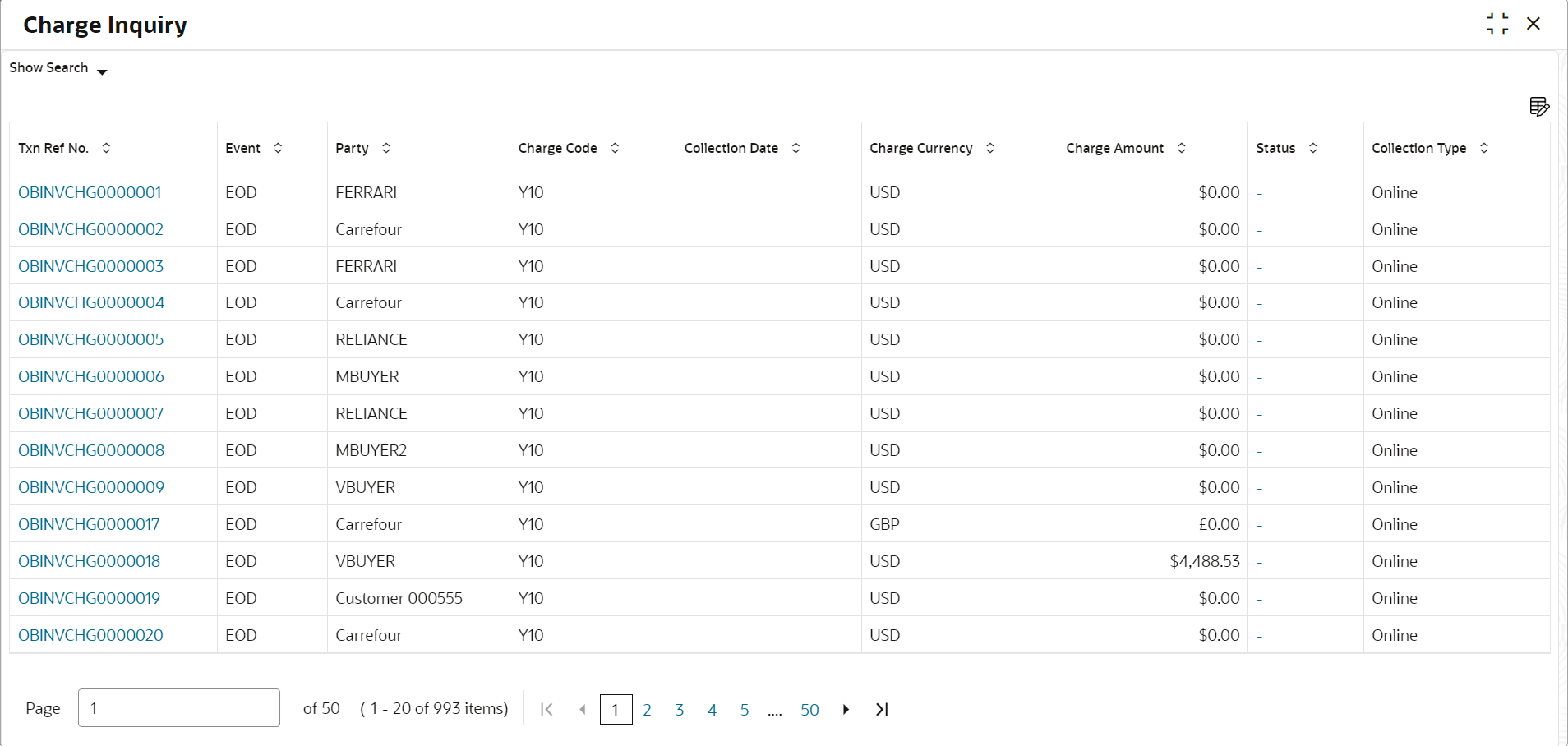Viewport: 1568px width, 746px height.
Task: Jump to the first page with skip-back icon
Action: tap(546, 709)
